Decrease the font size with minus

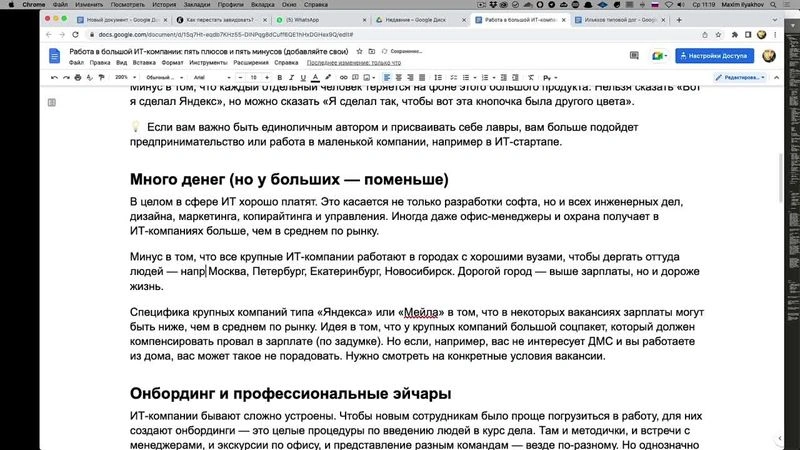pyautogui.click(x=241, y=78)
